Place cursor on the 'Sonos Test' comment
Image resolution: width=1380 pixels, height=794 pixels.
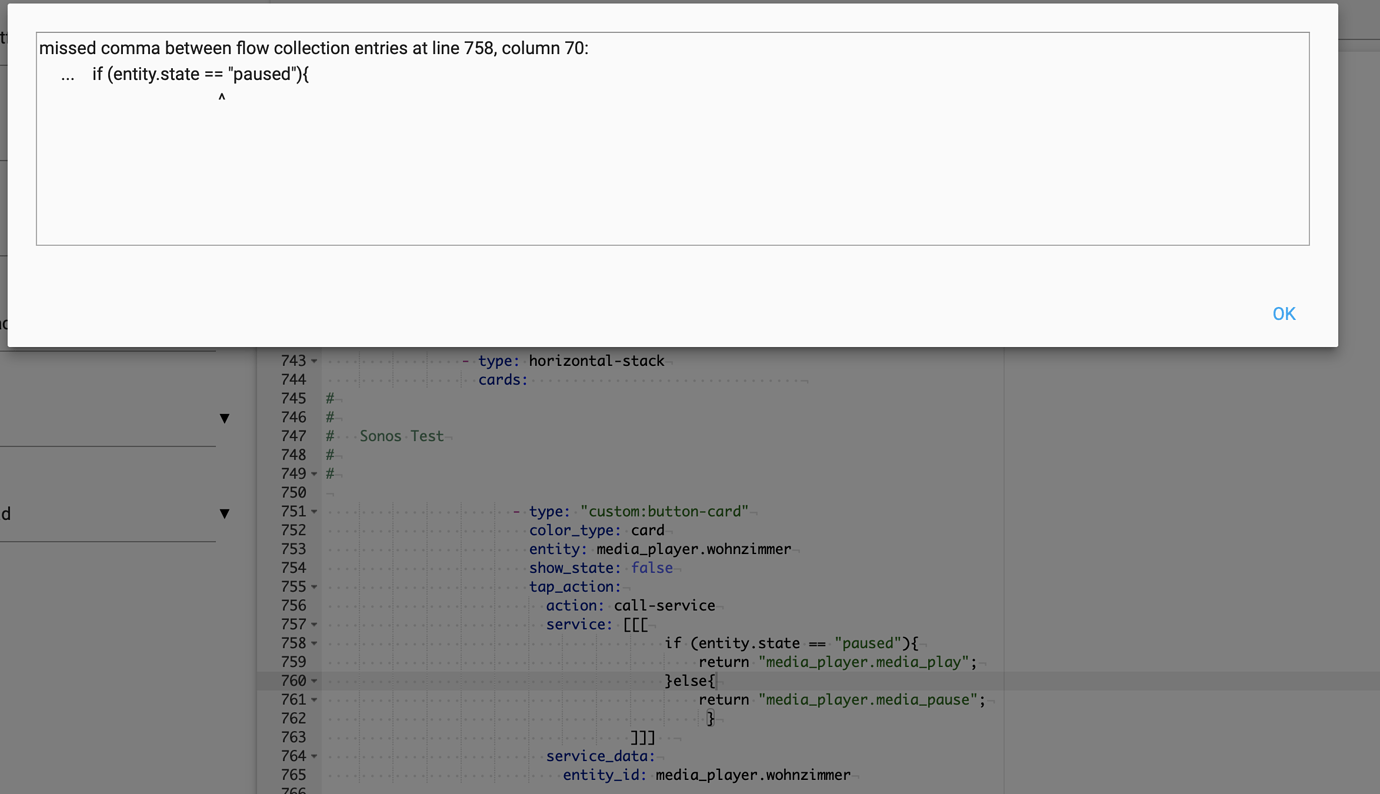click(x=401, y=436)
